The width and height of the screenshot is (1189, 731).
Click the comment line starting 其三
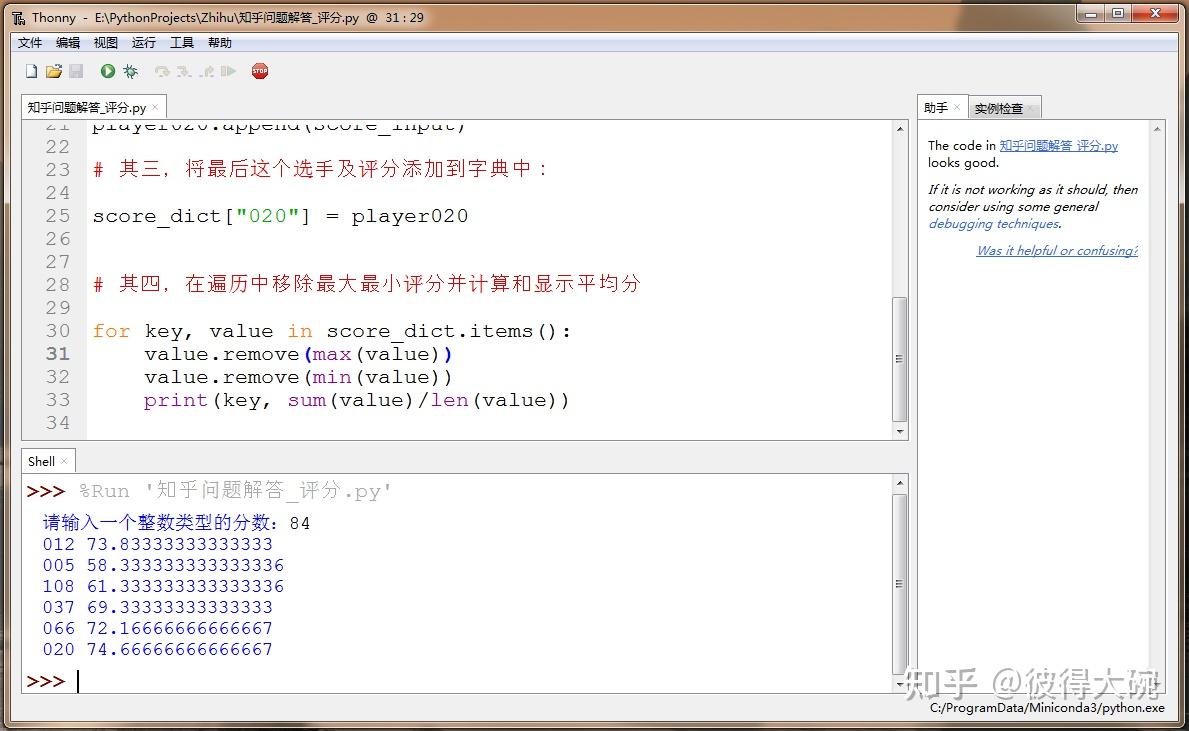[321, 169]
